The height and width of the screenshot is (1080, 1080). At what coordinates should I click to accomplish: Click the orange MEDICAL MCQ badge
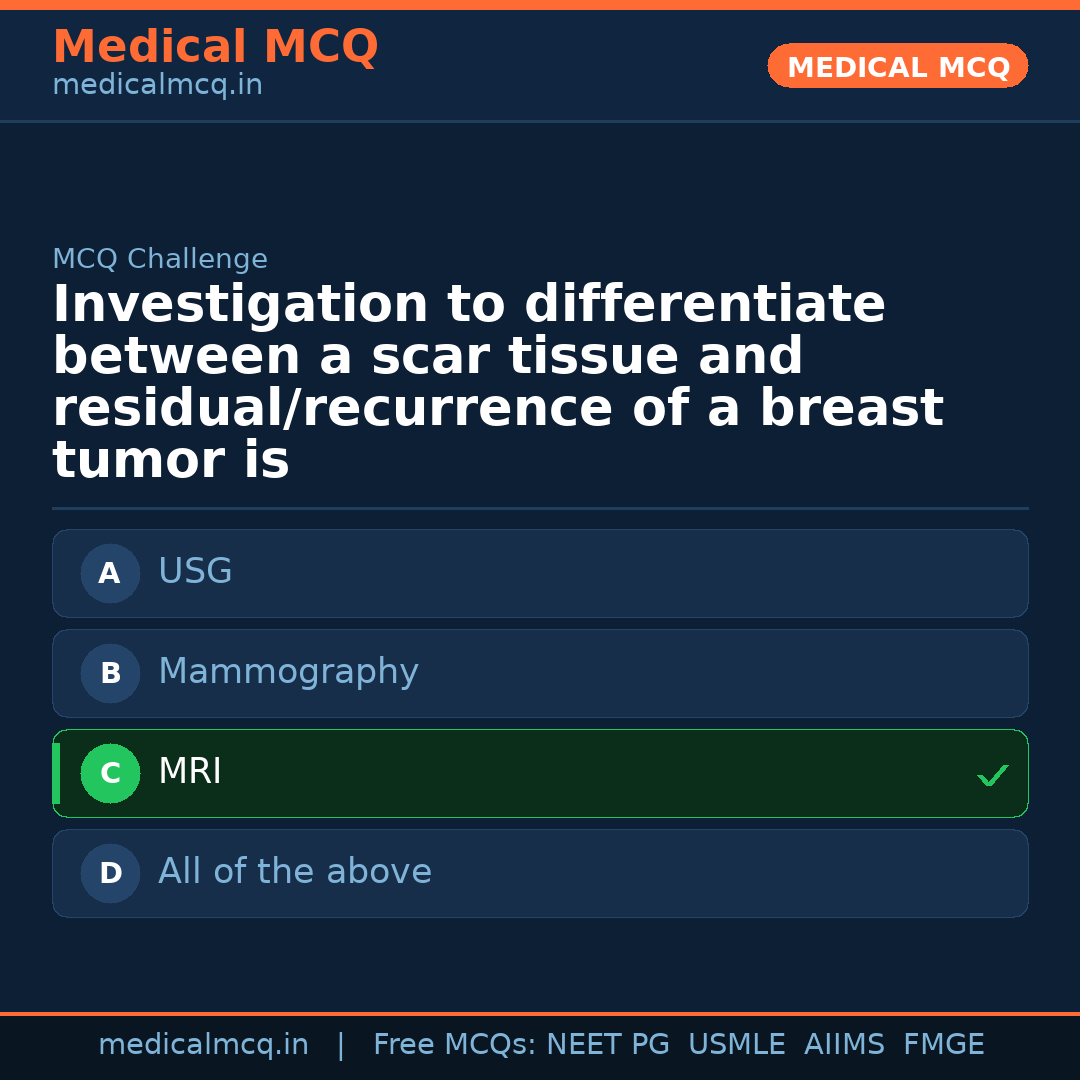(x=898, y=67)
